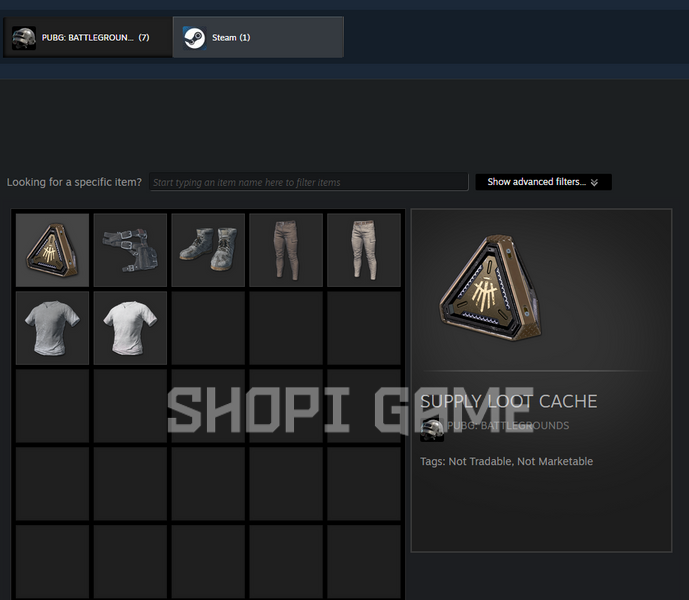
Task: Click the PUBG: BATTLEGROUNDS game link in details
Action: pyautogui.click(x=508, y=425)
